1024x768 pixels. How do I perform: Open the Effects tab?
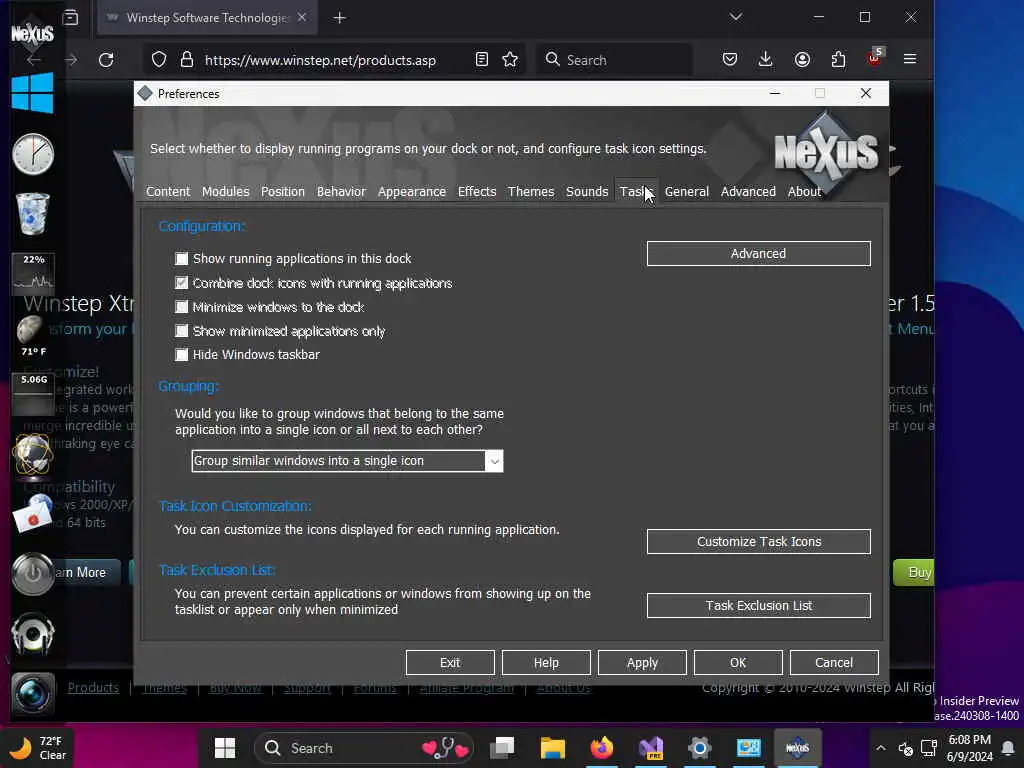pyautogui.click(x=477, y=191)
